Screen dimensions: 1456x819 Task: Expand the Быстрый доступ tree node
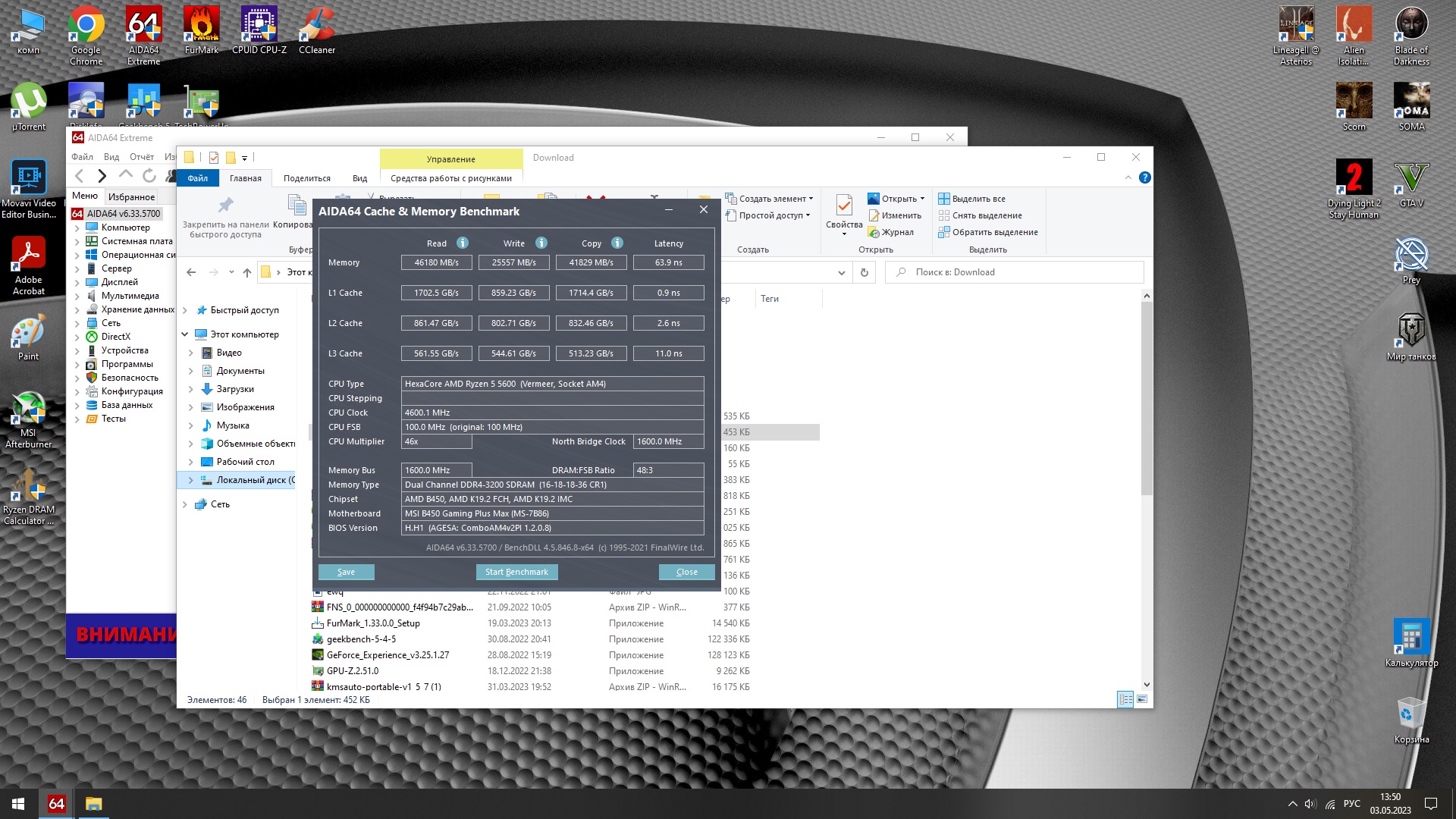point(185,310)
